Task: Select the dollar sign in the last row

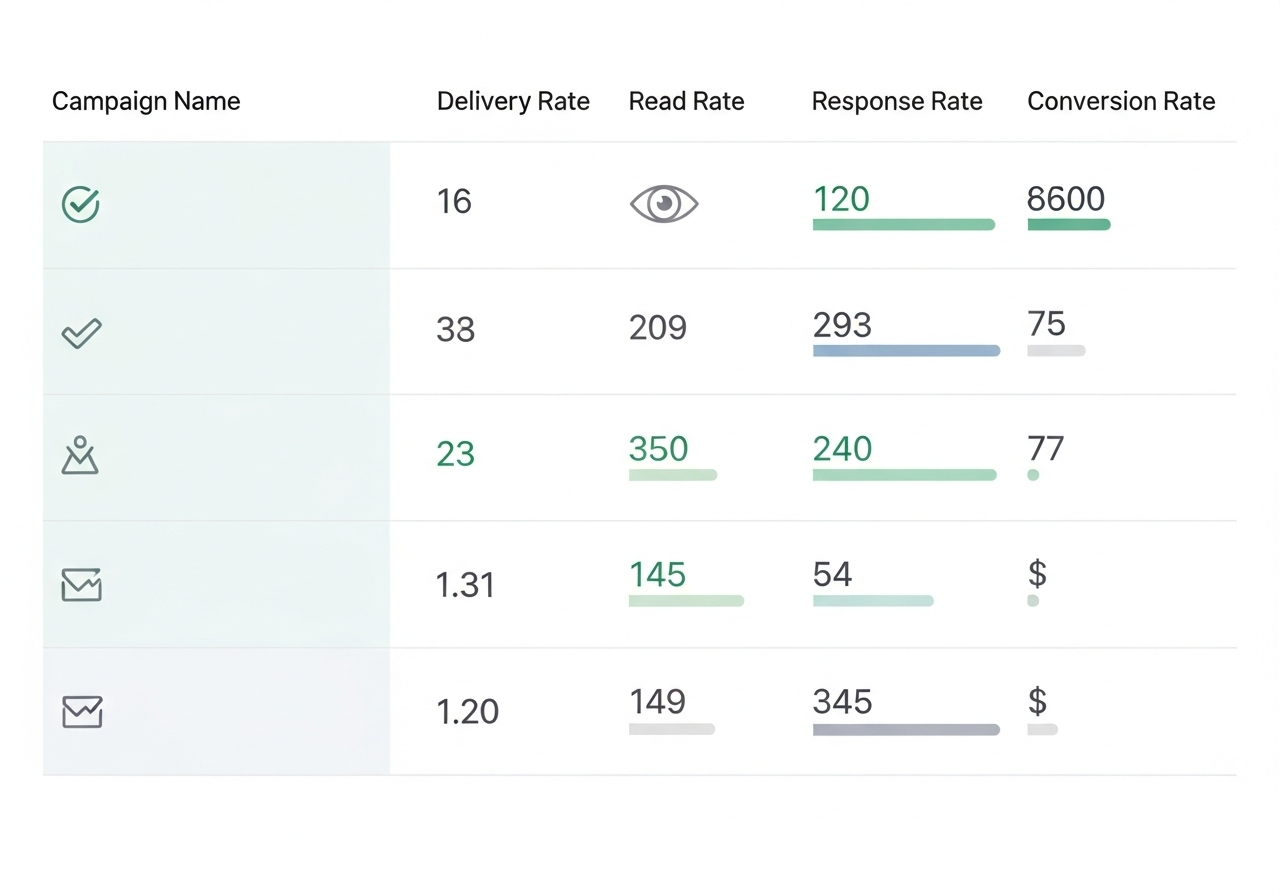Action: tap(1038, 703)
